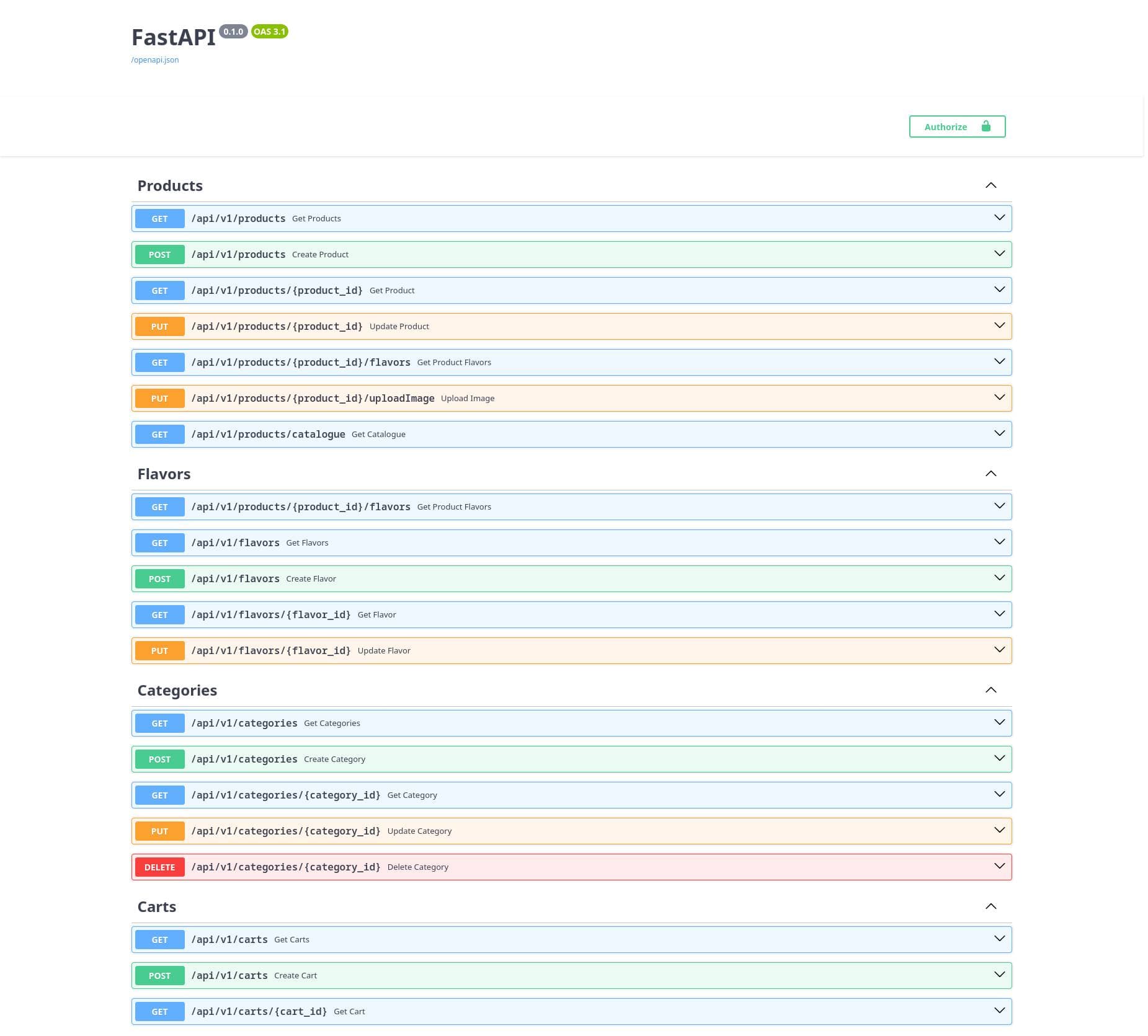This screenshot has height=1036, width=1148.
Task: Collapse the Flavors section chevron
Action: coord(991,474)
